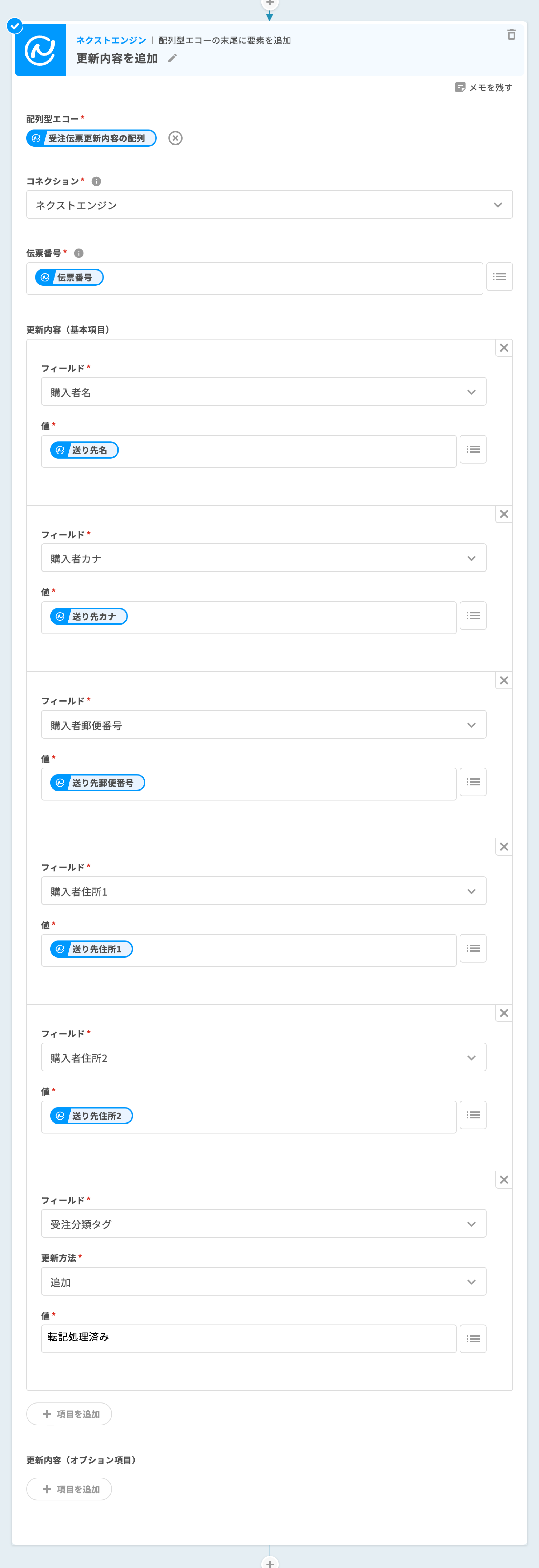Expand the 購入者郵便番号 field dropdown
This screenshot has height=1568, width=539.
263,725
